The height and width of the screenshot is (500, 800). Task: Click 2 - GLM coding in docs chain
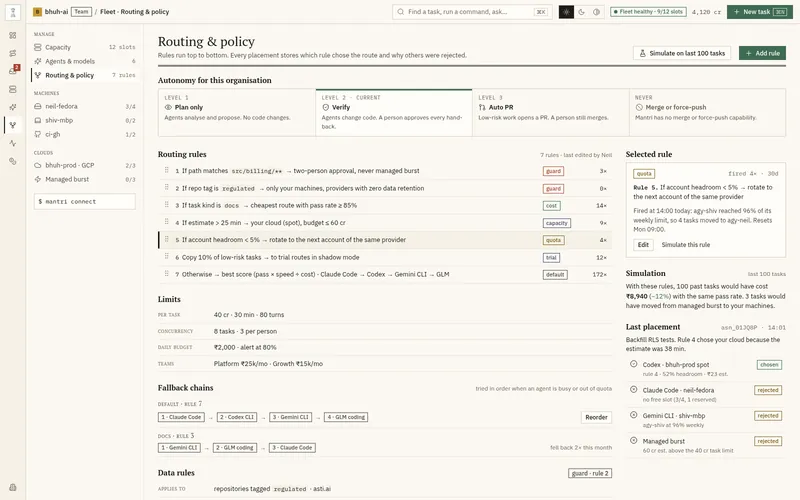coord(235,447)
